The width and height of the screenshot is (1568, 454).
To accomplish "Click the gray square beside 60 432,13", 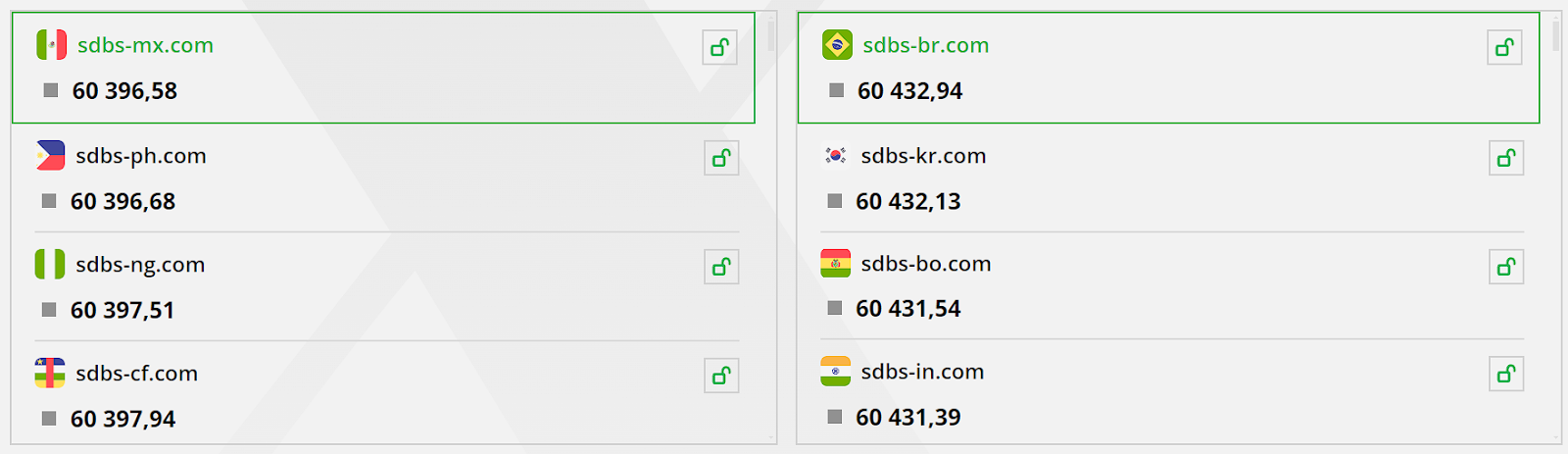I will click(x=835, y=201).
